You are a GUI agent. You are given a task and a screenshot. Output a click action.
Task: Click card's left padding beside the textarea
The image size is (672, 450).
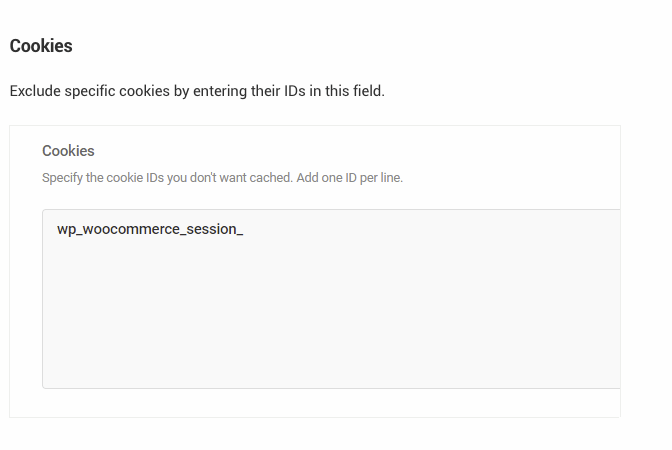click(x=25, y=298)
